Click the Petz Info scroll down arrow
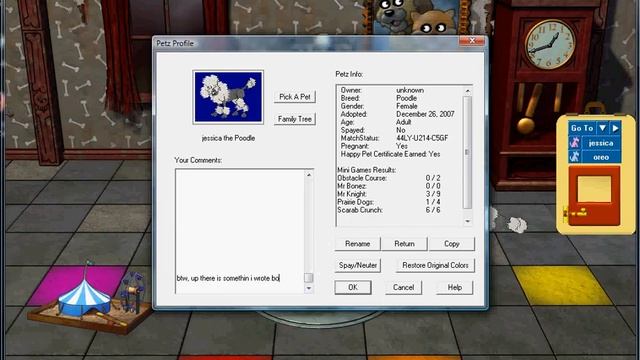Image resolution: width=640 pixels, height=360 pixels. 468,221
